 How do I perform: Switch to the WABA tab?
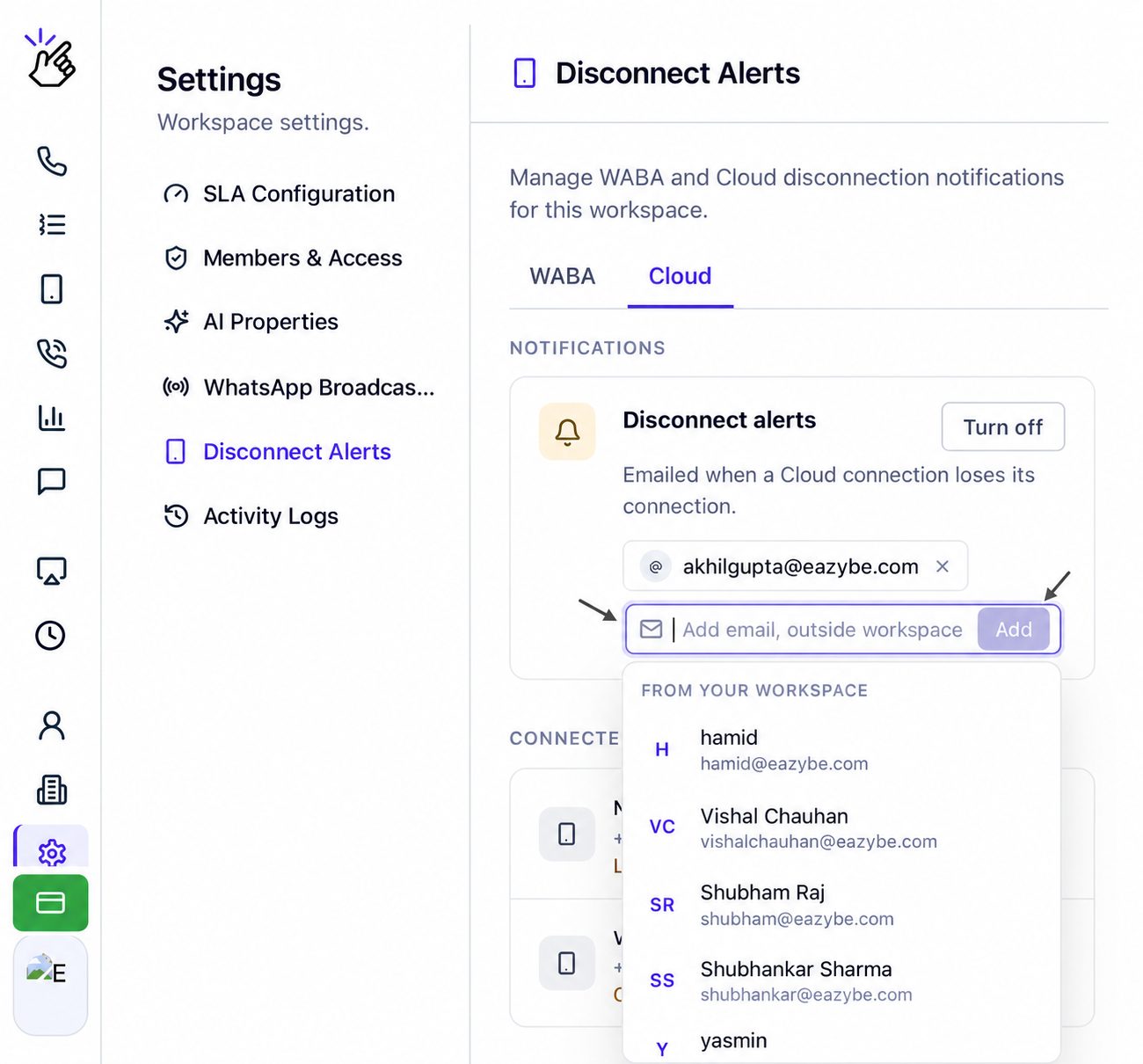(x=563, y=276)
